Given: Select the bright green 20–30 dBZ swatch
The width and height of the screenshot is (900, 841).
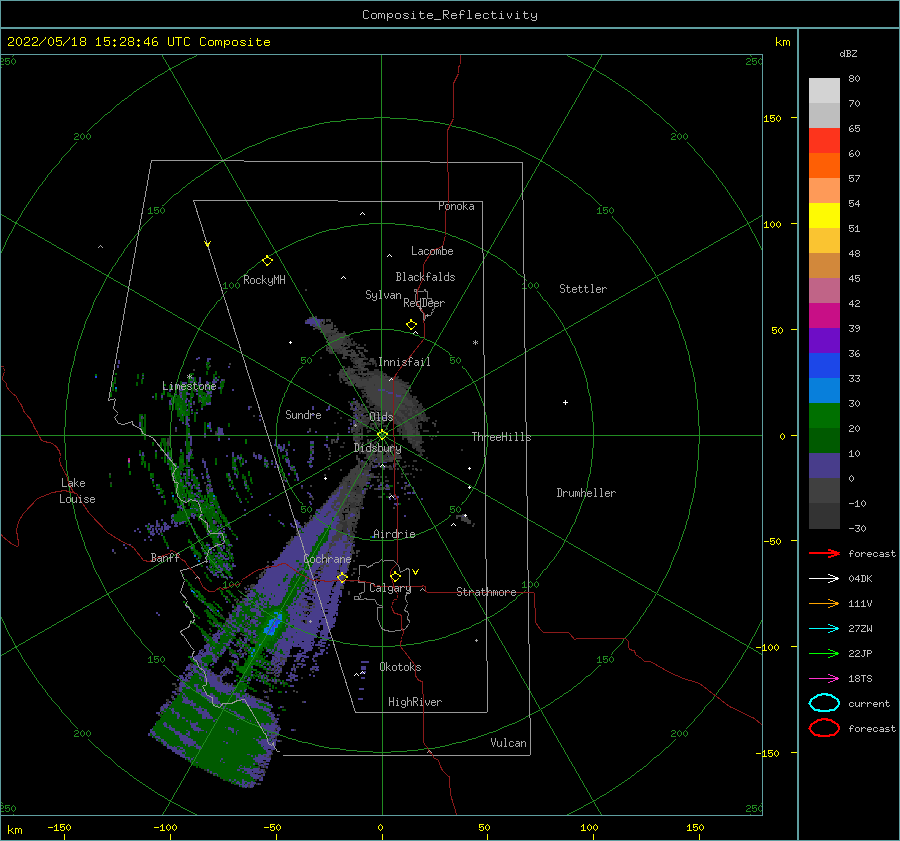Looking at the screenshot, I should pos(824,416).
